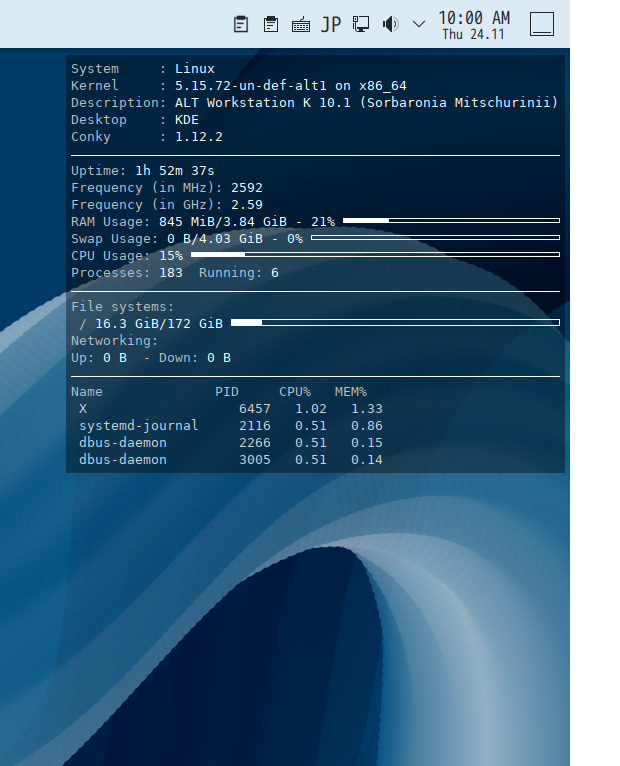Click the File systems heading
Viewport: 620px width, 766px height.
(x=123, y=307)
